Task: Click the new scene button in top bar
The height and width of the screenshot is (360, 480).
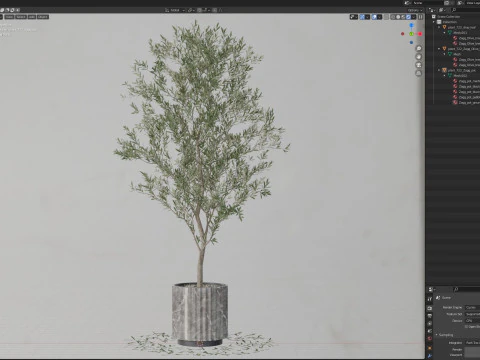Action: 447,3
